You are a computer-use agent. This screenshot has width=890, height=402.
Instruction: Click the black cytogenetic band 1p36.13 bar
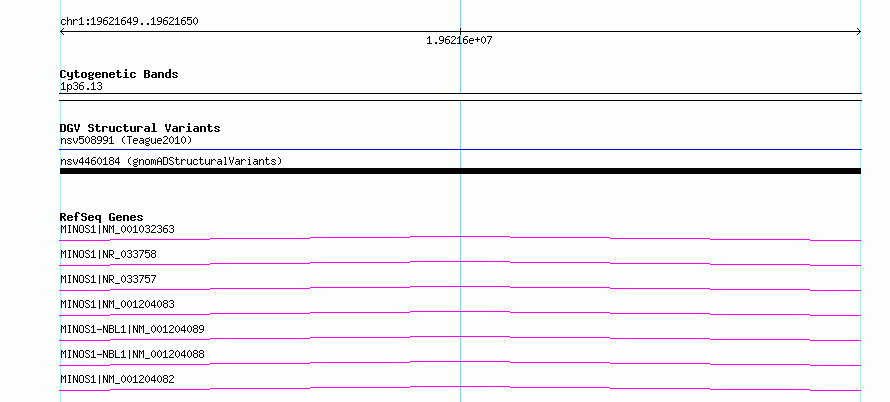pyautogui.click(x=460, y=97)
